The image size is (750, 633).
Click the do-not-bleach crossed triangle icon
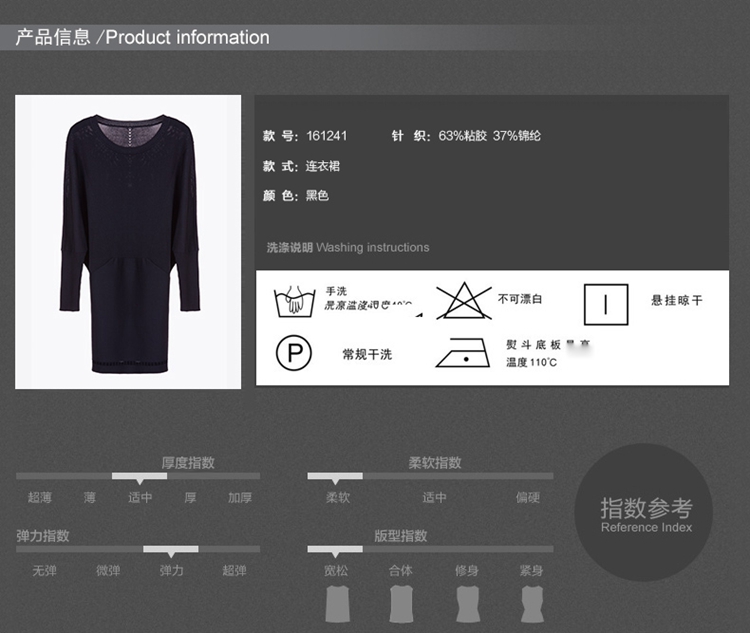point(463,300)
